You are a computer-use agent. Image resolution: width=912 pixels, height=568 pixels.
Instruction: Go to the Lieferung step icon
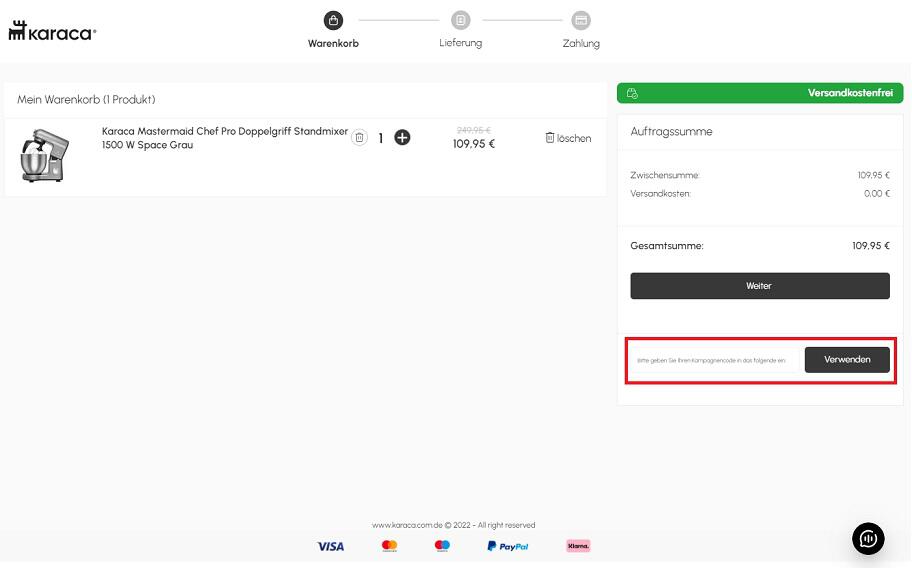(461, 20)
